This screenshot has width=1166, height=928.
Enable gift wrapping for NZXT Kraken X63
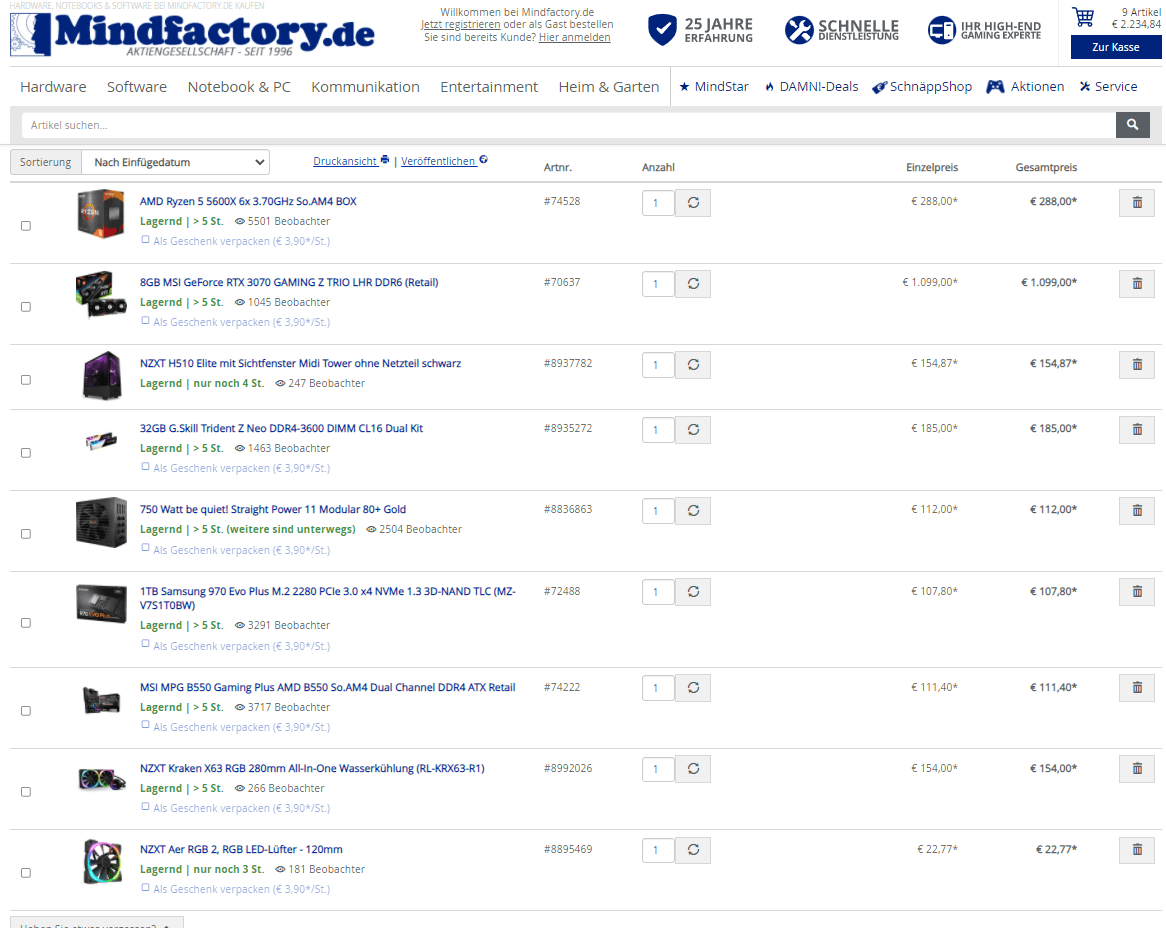146,807
